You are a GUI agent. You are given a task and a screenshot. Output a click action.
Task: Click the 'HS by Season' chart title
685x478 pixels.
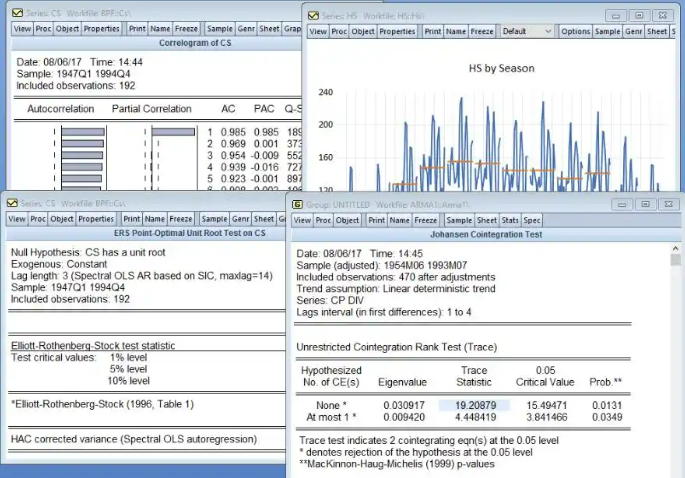(502, 68)
